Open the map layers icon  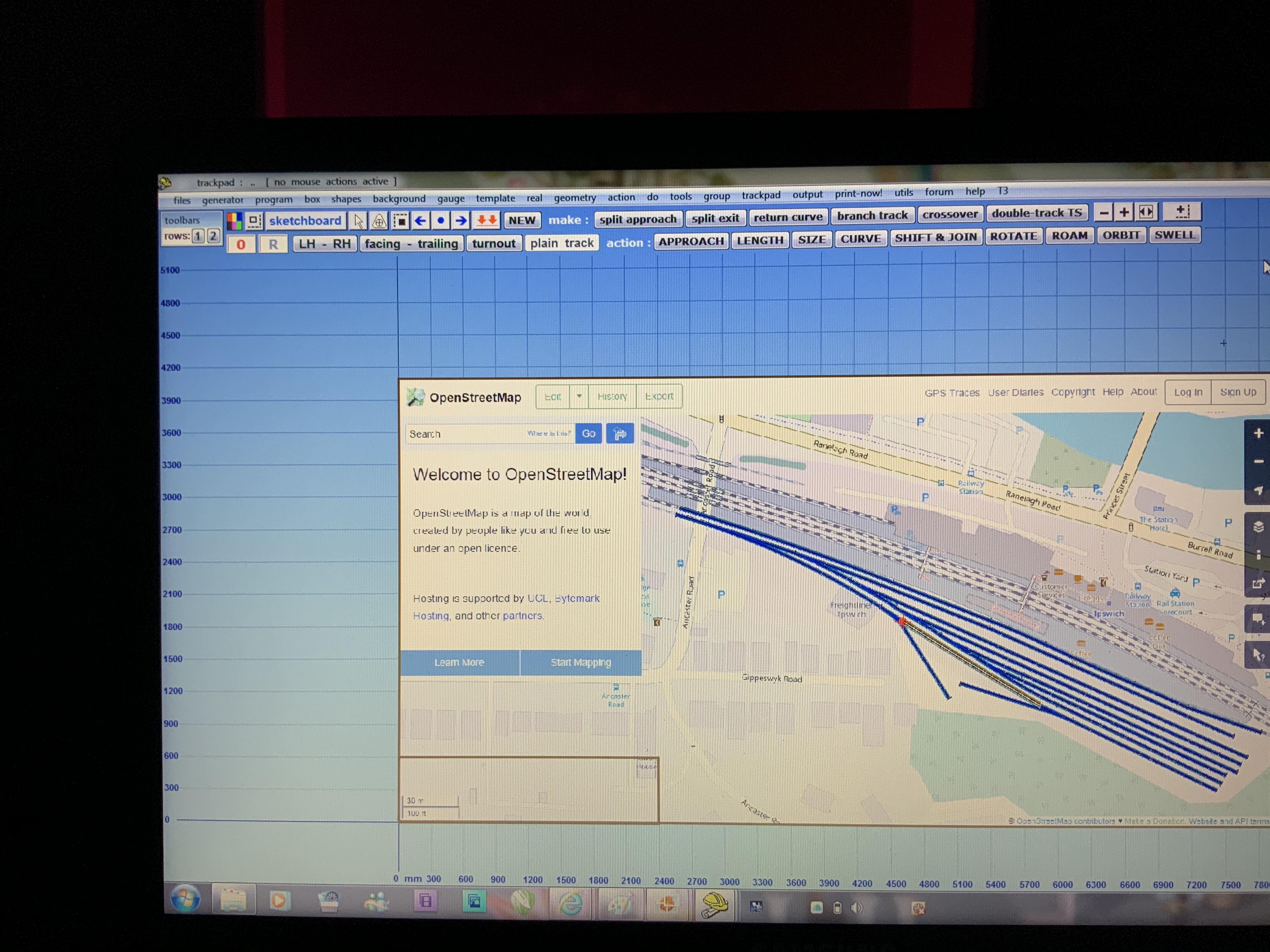coord(1258,527)
